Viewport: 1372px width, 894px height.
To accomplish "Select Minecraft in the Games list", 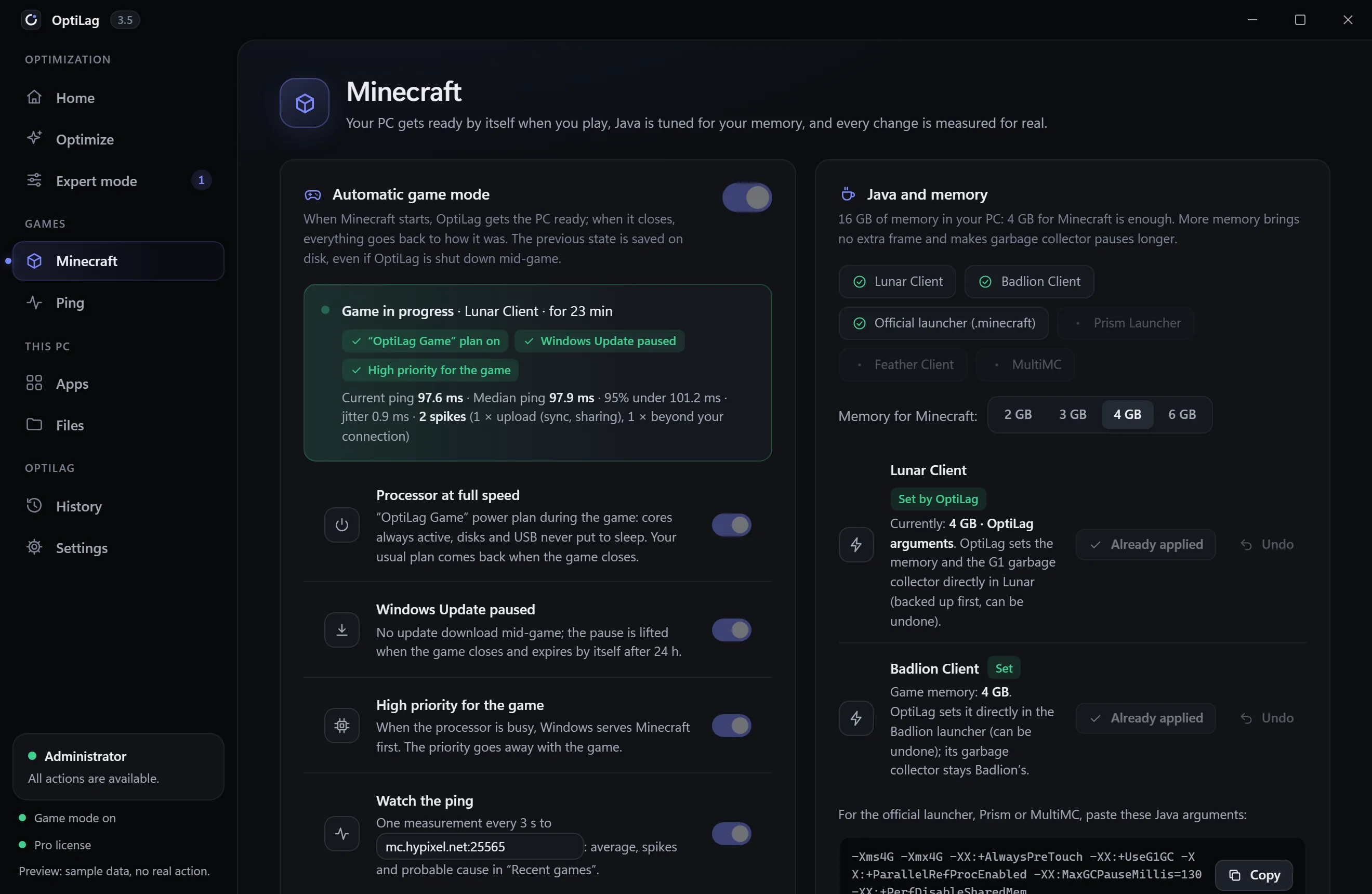I will coord(118,261).
